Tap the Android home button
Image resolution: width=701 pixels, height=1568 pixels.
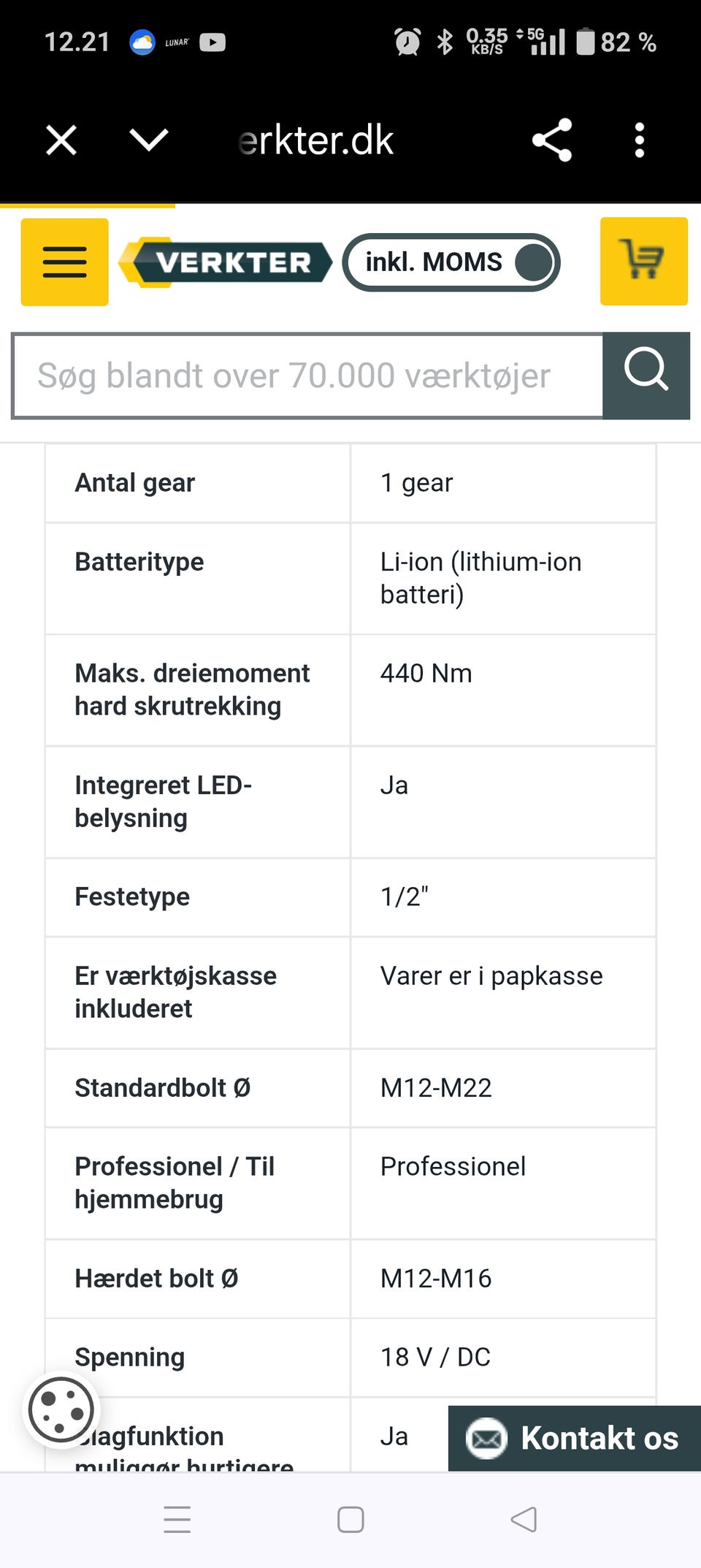coord(350,1520)
